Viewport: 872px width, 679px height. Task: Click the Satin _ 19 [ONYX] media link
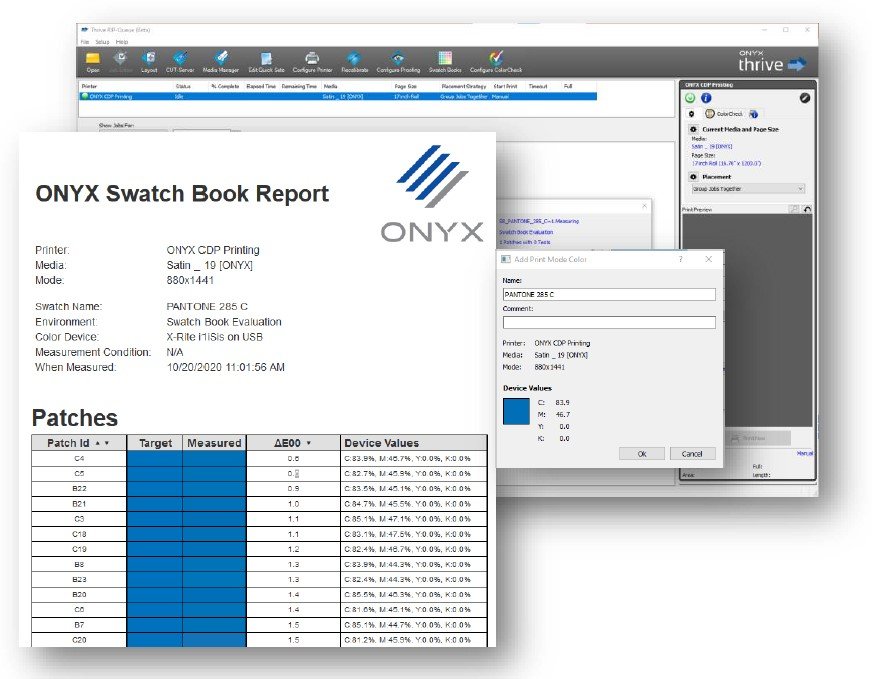tap(711, 146)
